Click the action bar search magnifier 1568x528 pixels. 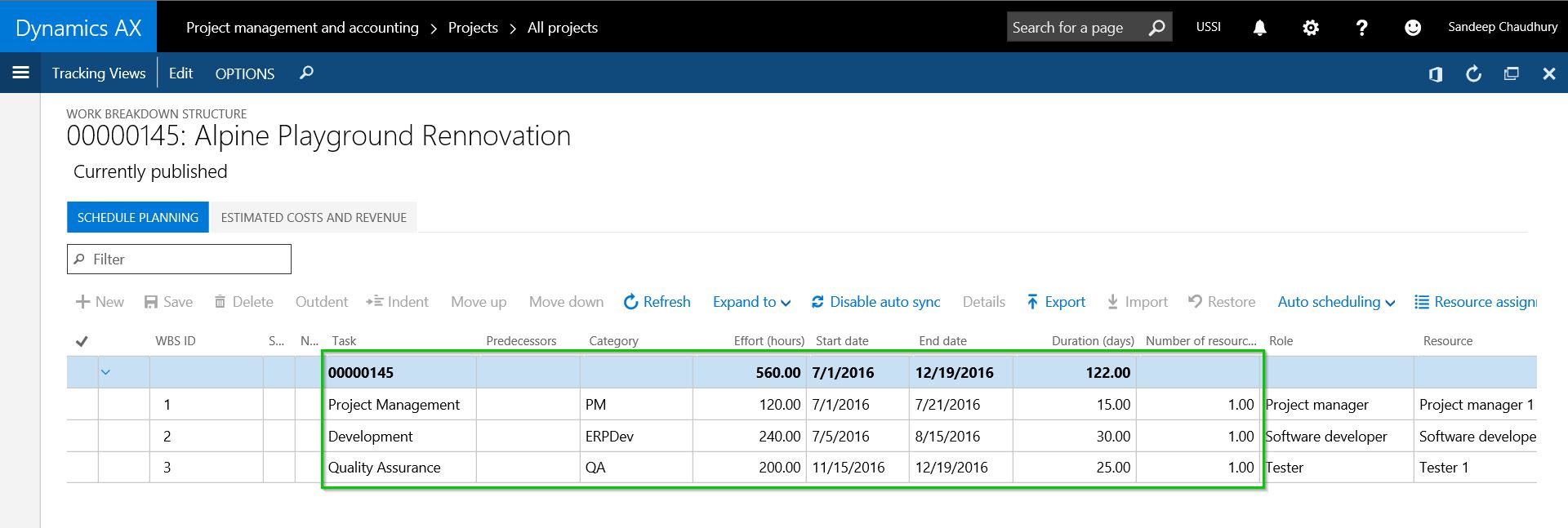[306, 73]
